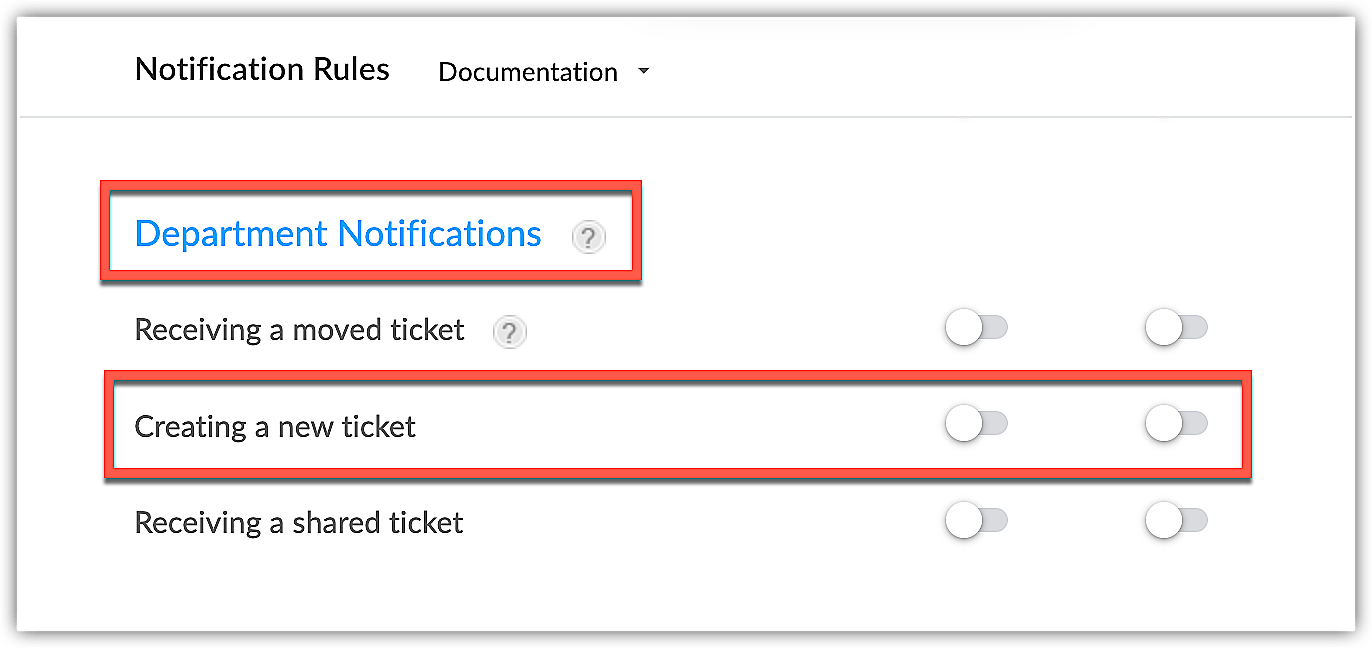The image size is (1372, 648).
Task: Turn on left switch for Creating a new ticket
Action: [x=975, y=425]
